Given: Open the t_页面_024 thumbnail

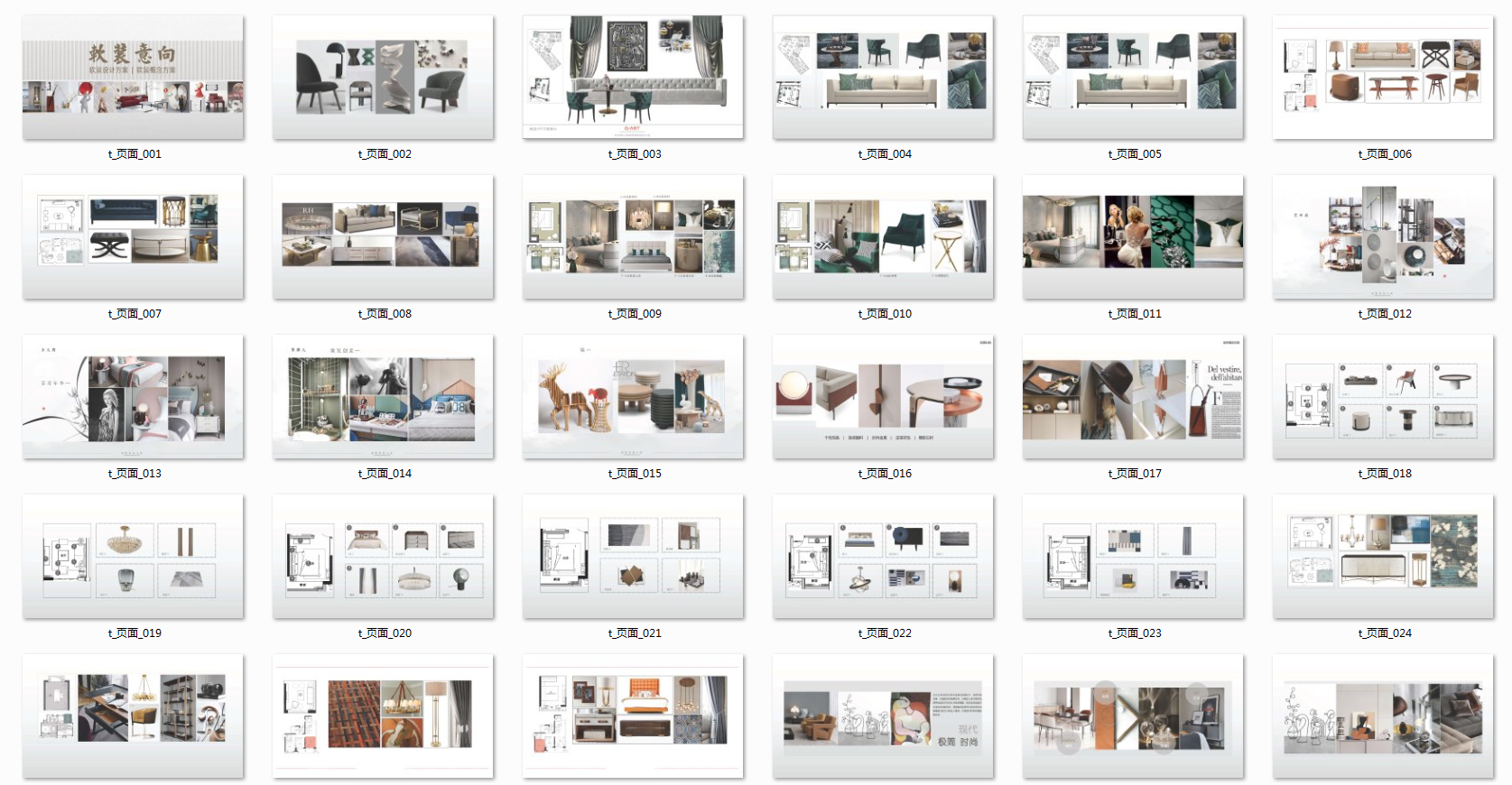Looking at the screenshot, I should click(1383, 557).
